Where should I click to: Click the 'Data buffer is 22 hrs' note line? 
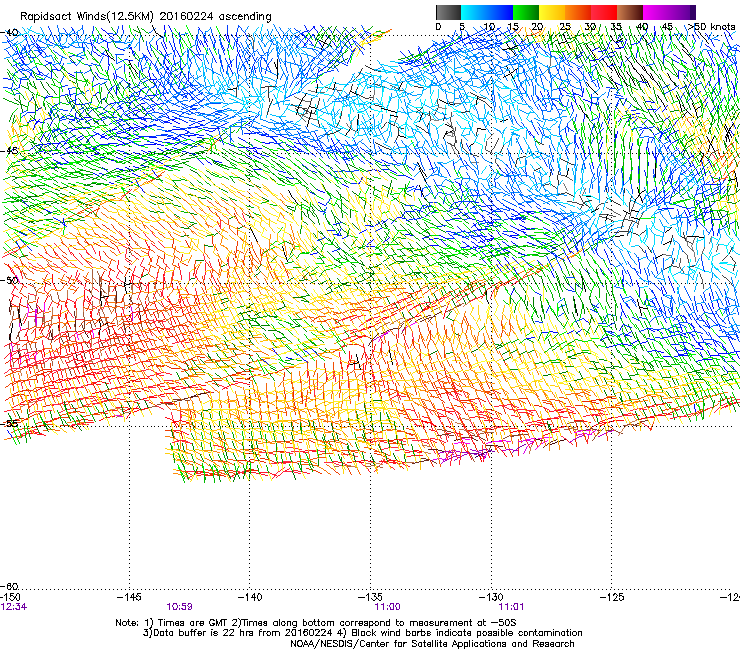tap(362, 633)
